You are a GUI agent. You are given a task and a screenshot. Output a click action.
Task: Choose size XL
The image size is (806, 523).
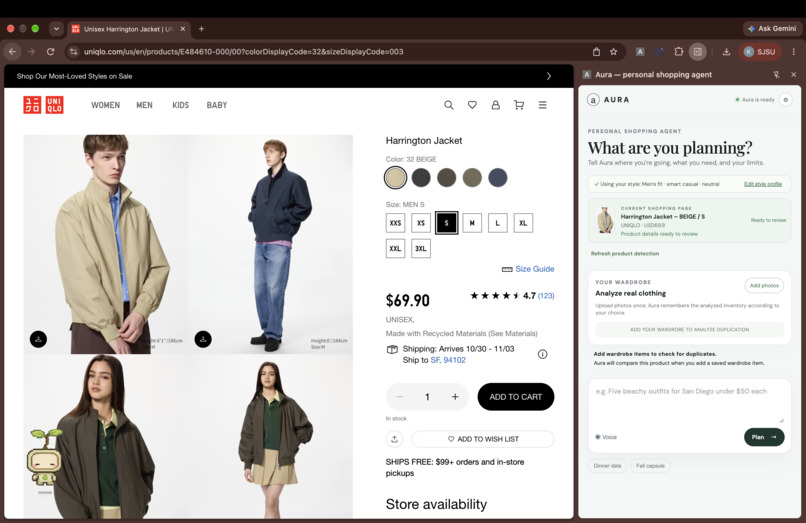523,223
